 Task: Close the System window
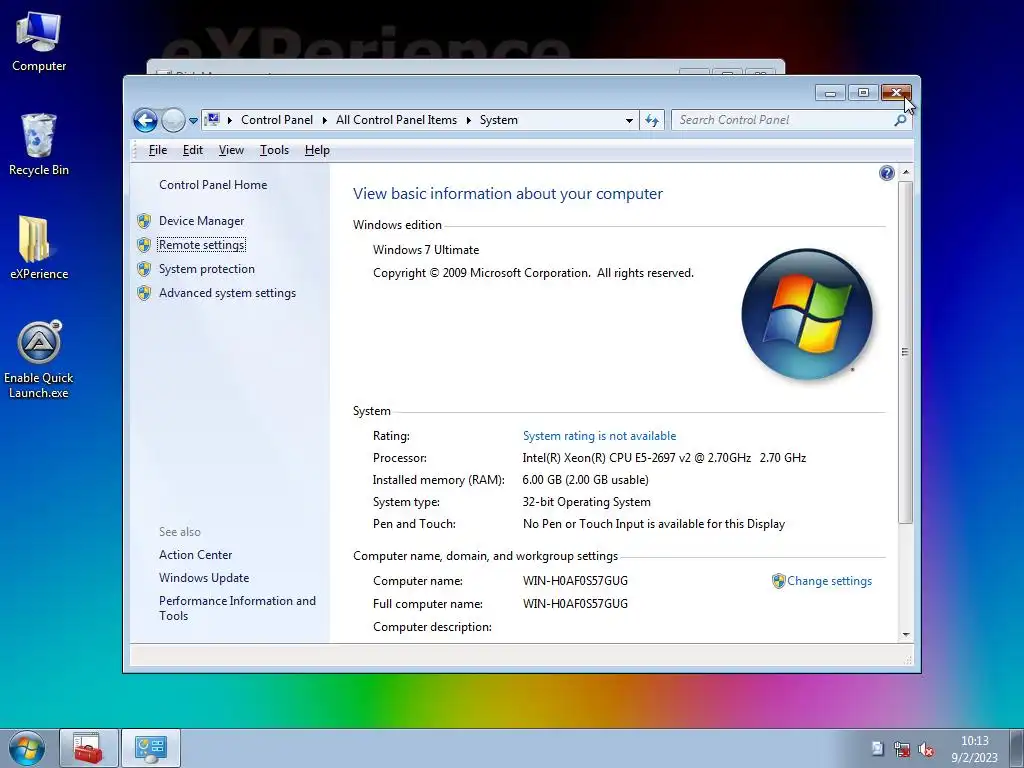click(896, 93)
